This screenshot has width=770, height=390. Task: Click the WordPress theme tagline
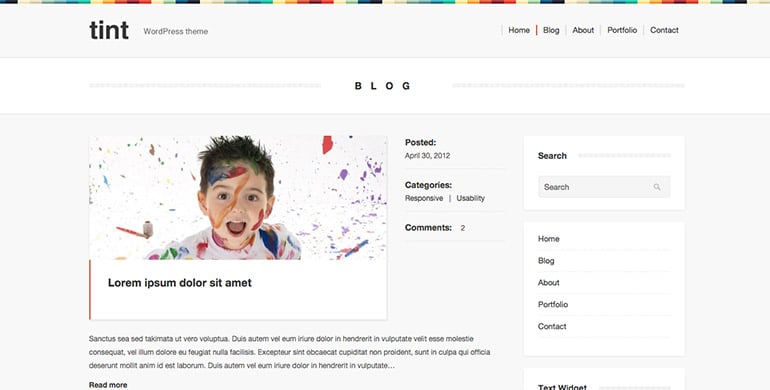point(176,31)
